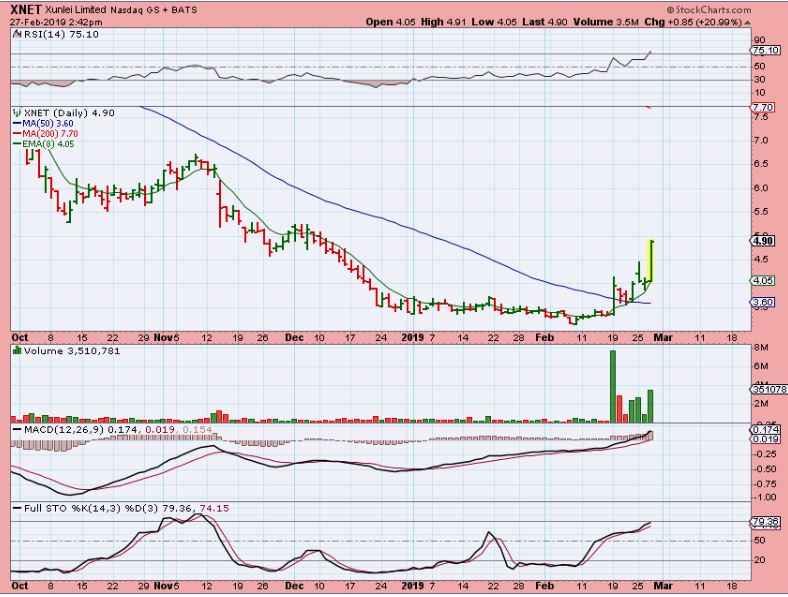This screenshot has height=597, width=788.
Task: Click the yellow highlighted latest price candle
Action: point(651,261)
